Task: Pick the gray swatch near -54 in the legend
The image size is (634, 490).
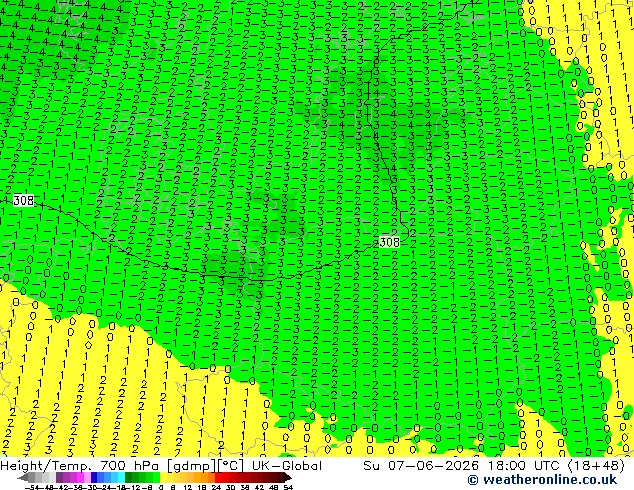Action: tap(32, 477)
